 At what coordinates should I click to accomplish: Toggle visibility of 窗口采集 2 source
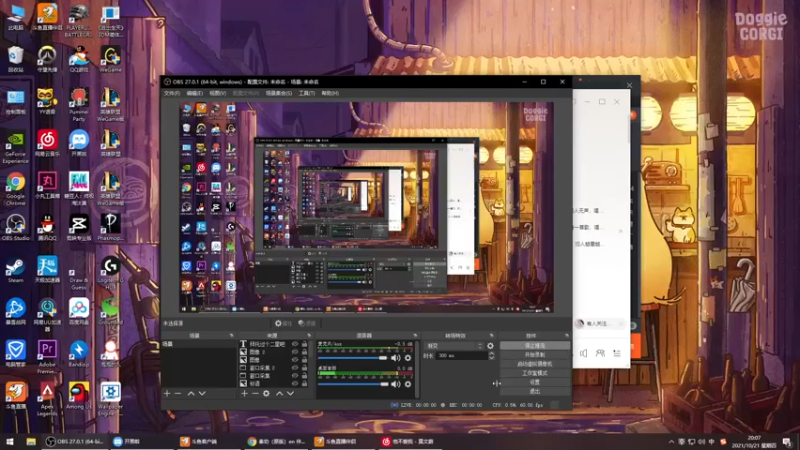point(295,367)
